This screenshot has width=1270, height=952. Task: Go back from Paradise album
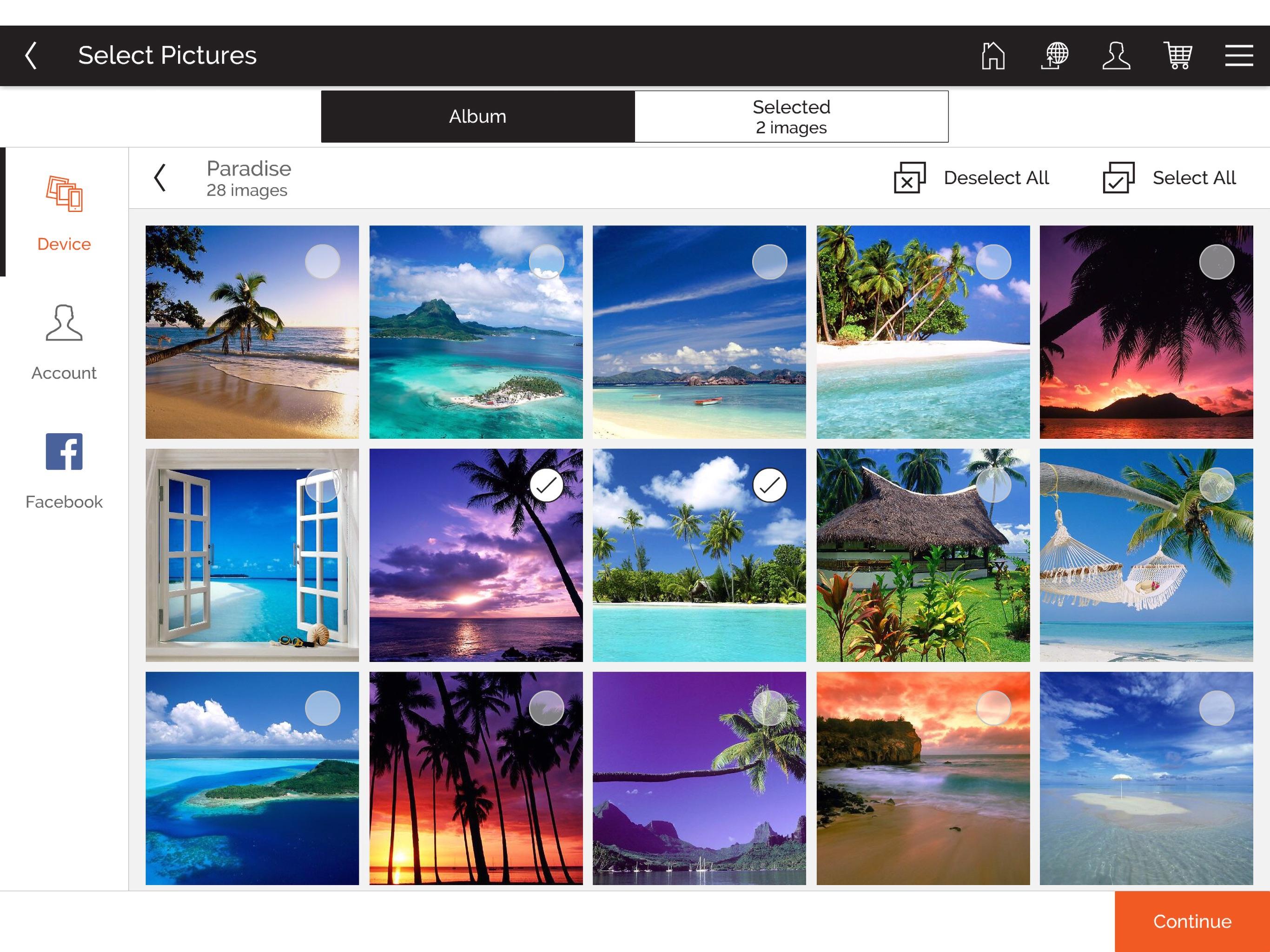click(x=159, y=178)
